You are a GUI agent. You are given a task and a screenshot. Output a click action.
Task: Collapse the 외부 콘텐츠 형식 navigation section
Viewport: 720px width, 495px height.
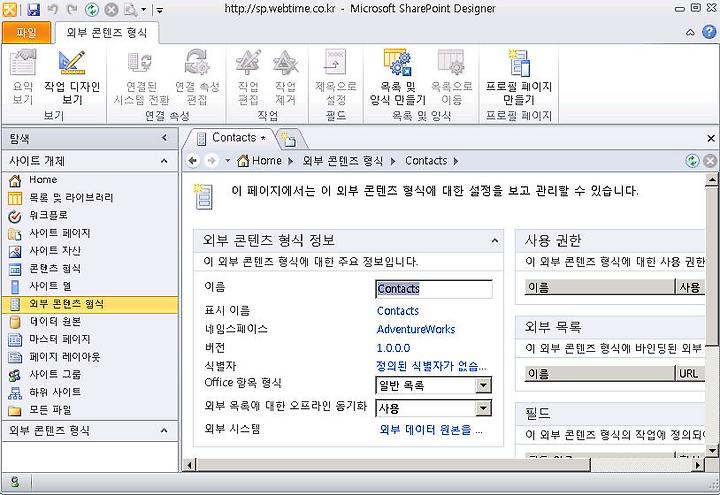tap(164, 431)
